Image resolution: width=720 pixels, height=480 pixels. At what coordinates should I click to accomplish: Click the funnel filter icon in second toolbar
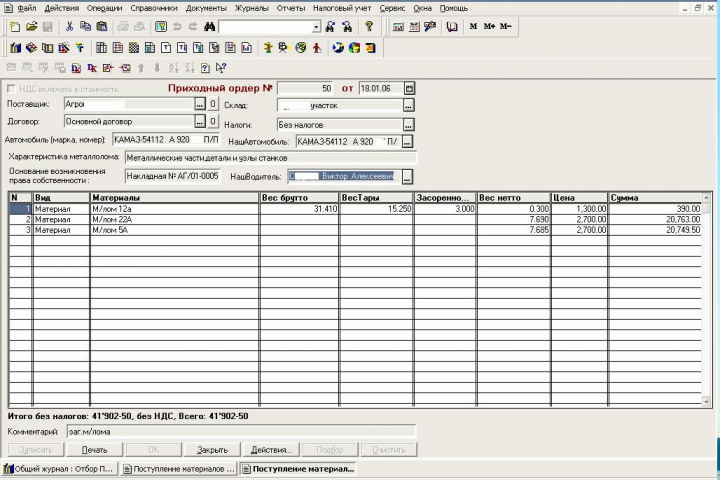79,47
